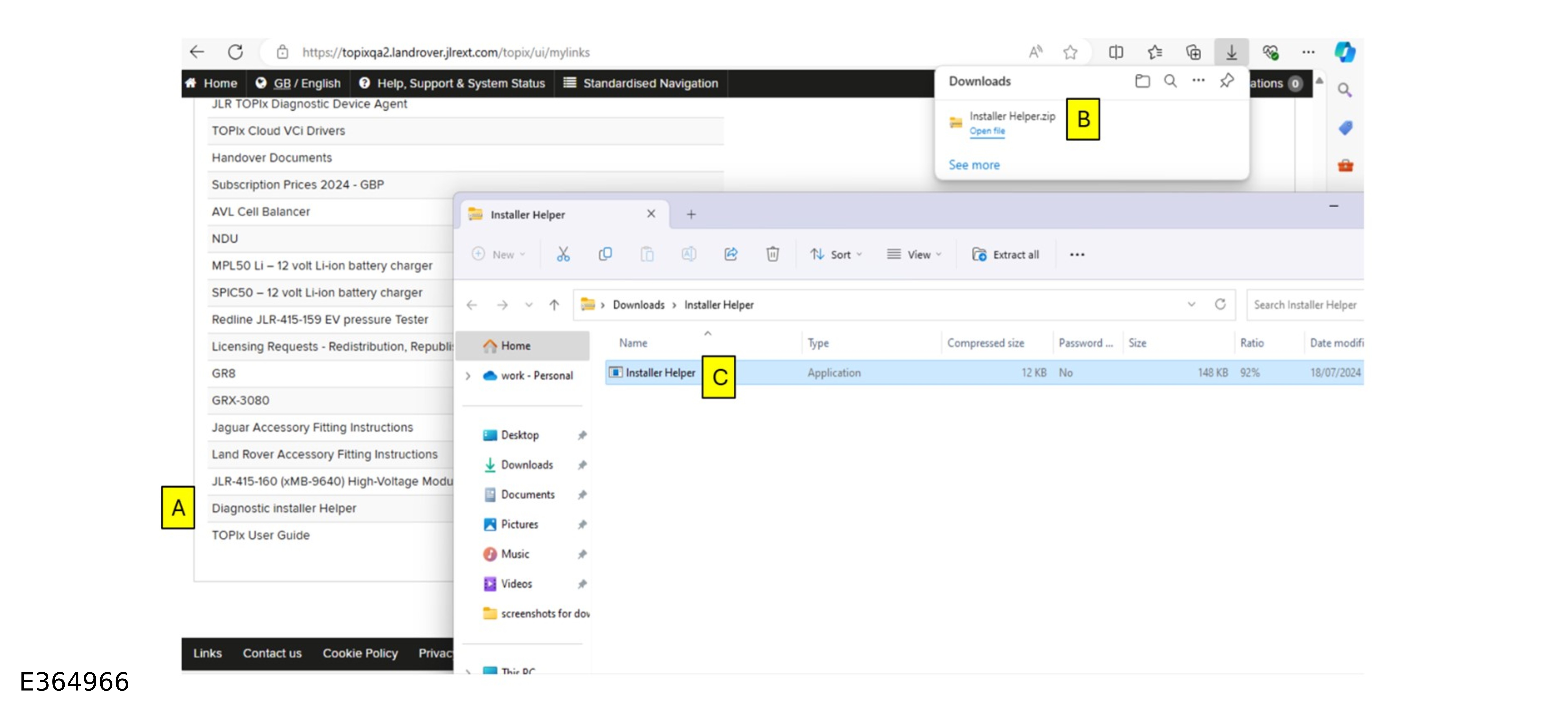Click the Delete trash icon in Explorer
The height and width of the screenshot is (709, 1568).
pyautogui.click(x=772, y=254)
